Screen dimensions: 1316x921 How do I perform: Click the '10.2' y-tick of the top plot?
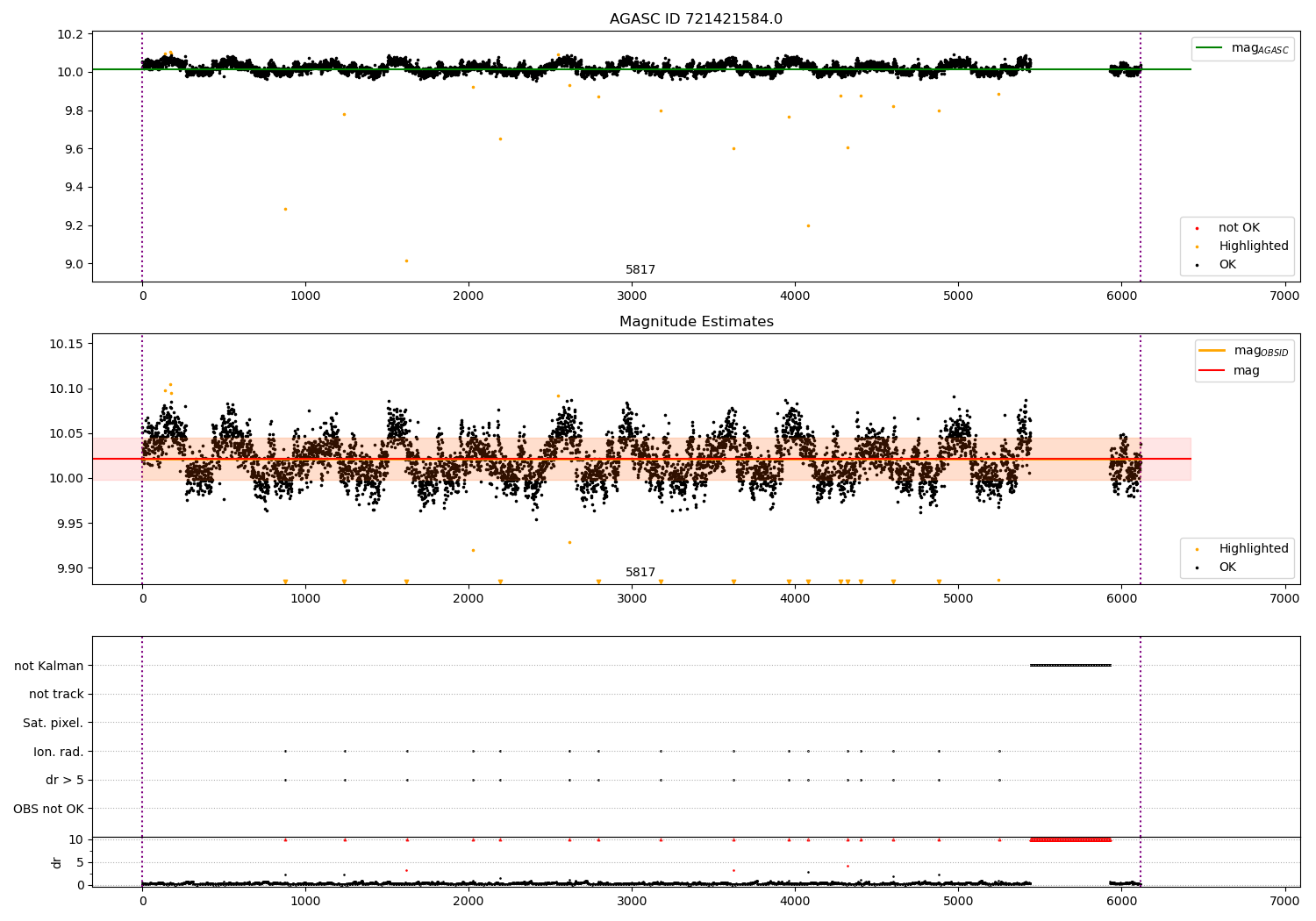(71, 34)
